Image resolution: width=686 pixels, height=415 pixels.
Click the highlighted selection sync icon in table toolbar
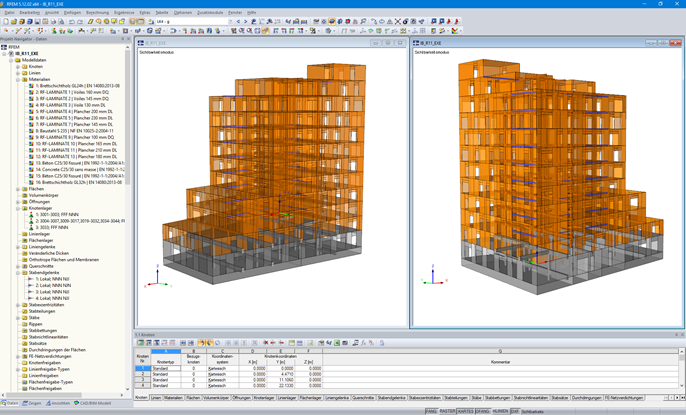click(202, 343)
